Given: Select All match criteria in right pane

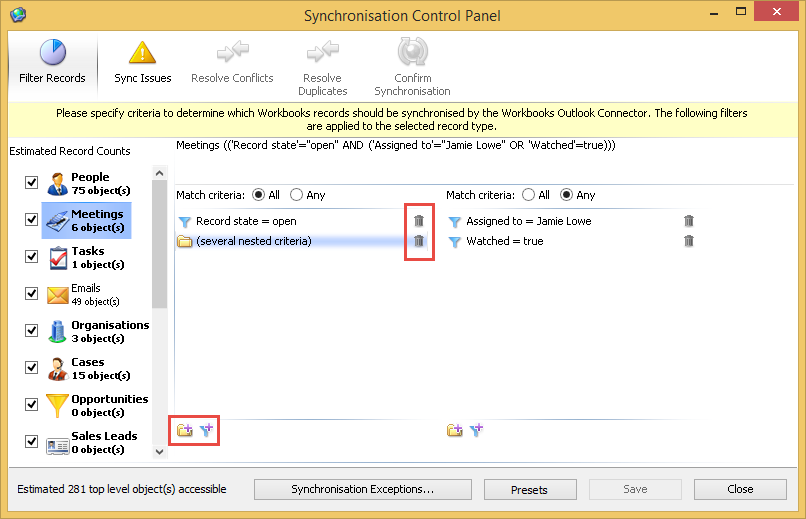Looking at the screenshot, I should tap(528, 195).
